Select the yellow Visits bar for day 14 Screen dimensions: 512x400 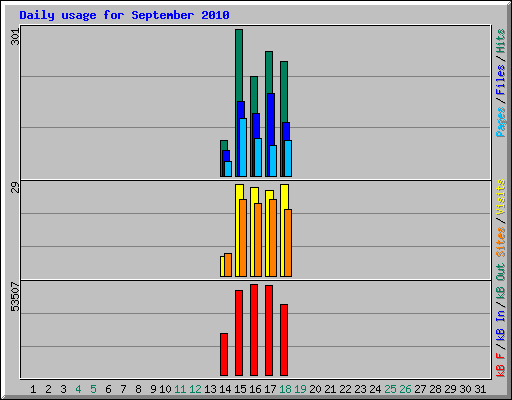click(222, 266)
